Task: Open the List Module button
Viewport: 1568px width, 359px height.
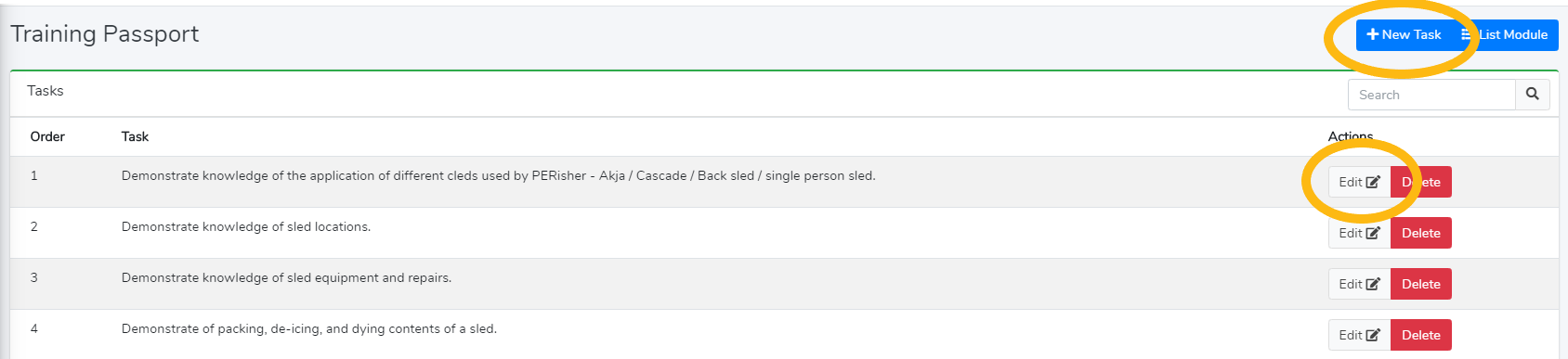Action: pyautogui.click(x=1505, y=35)
